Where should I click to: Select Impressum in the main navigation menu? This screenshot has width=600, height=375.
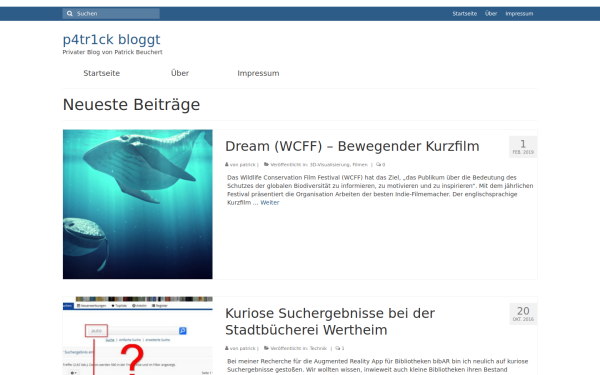pyautogui.click(x=258, y=73)
